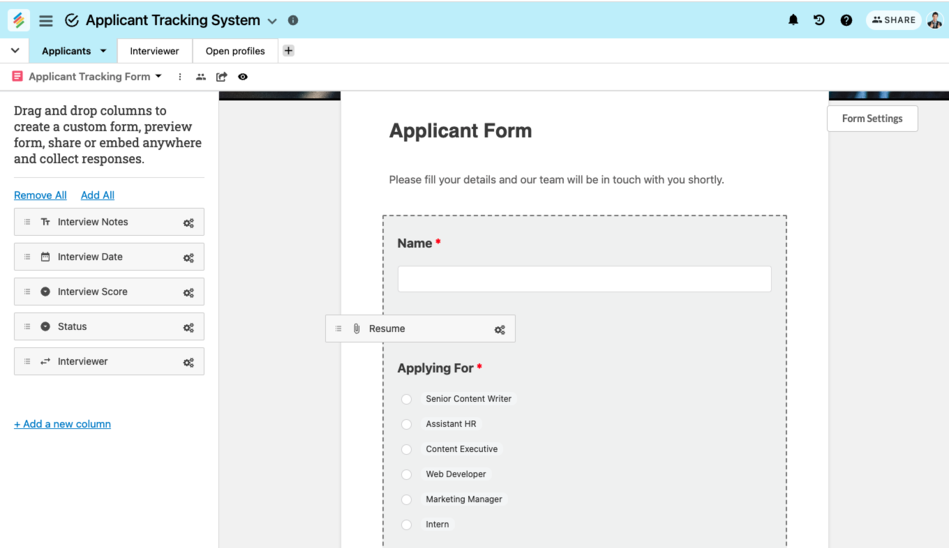Open settings gear for Interview Notes column
949x548 pixels.
tap(188, 223)
